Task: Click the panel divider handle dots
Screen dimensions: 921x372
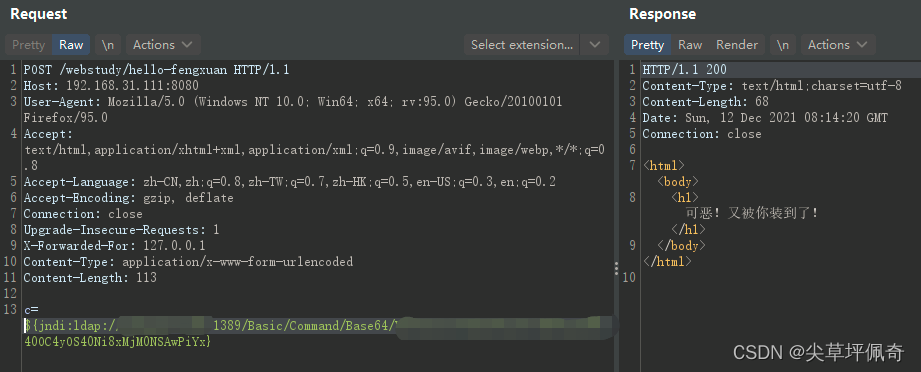Action: tap(616, 269)
